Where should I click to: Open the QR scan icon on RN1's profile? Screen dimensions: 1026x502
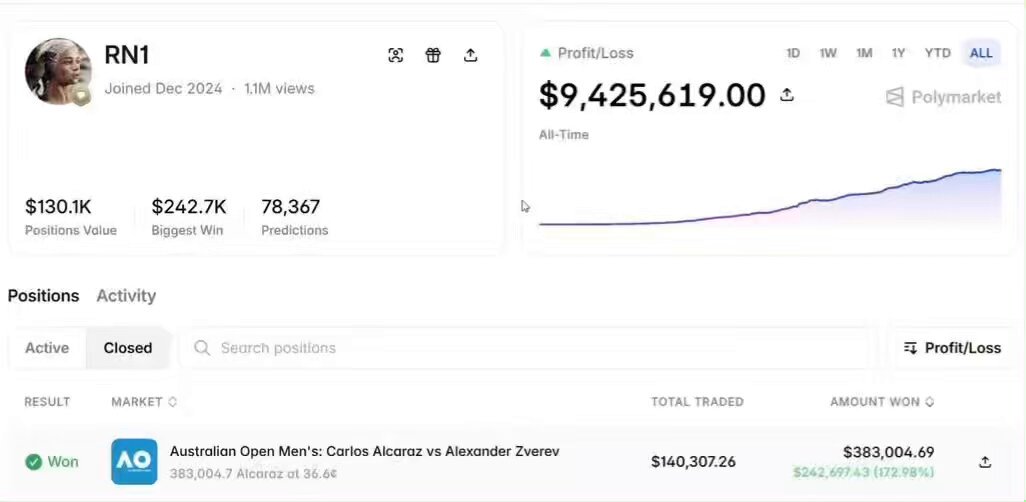pyautogui.click(x=395, y=56)
